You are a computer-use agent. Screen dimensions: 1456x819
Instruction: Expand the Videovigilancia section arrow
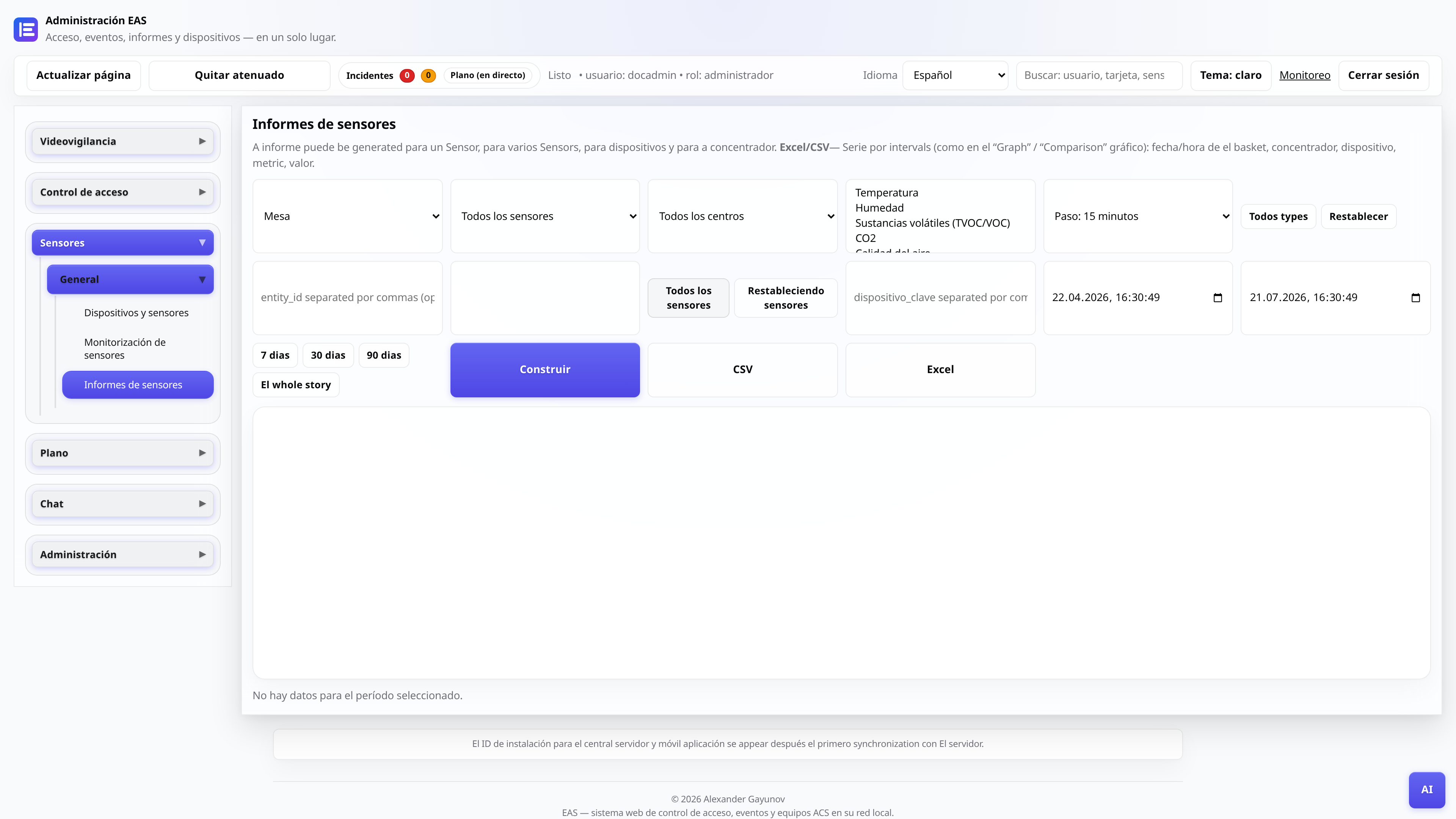tap(202, 141)
